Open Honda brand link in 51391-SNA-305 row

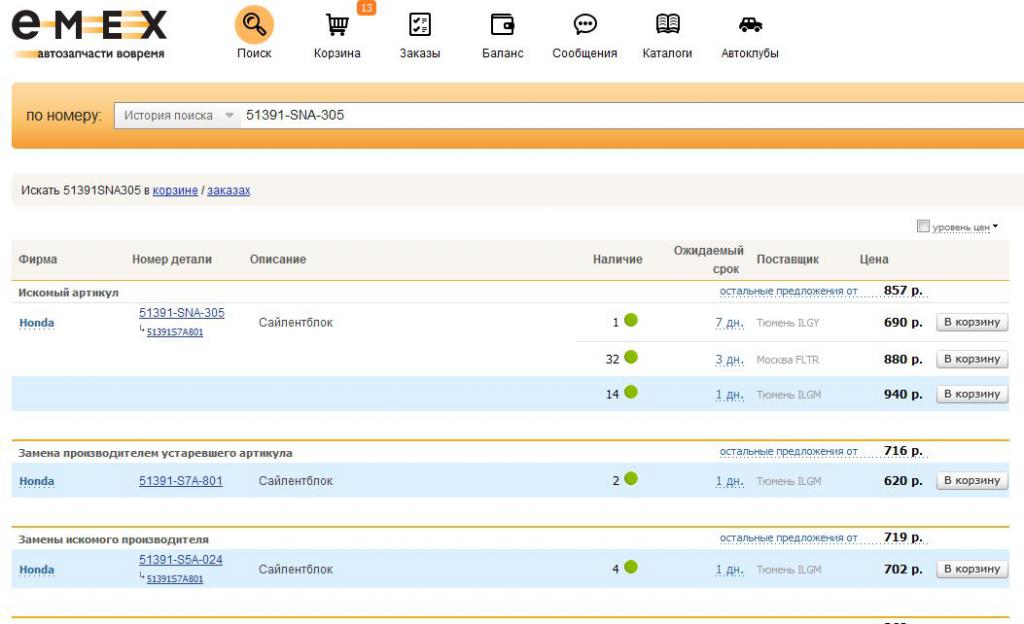pyautogui.click(x=37, y=323)
